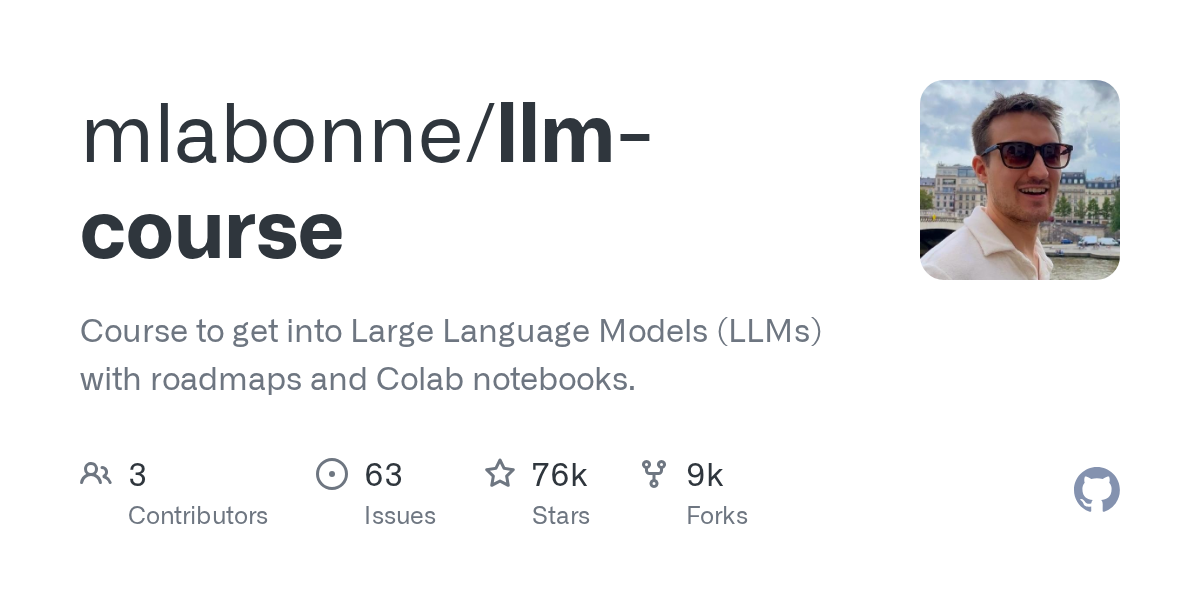Image resolution: width=1200 pixels, height=600 pixels.
Task: Select the issues count '63'
Action: click(x=383, y=475)
